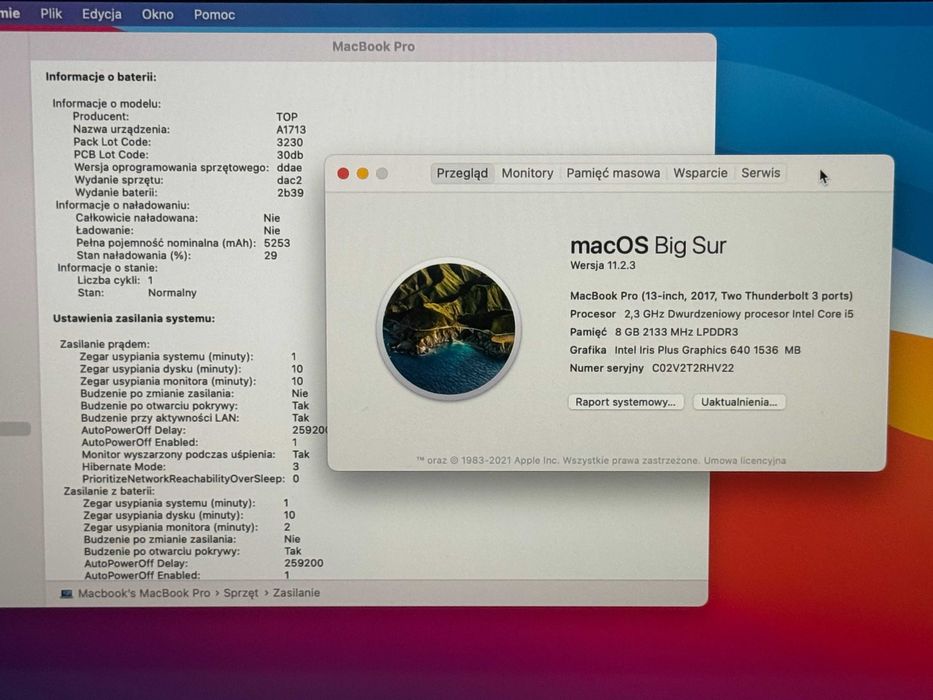
Task: Click the highlighted sidebar item in System Report
Action: coord(15,429)
